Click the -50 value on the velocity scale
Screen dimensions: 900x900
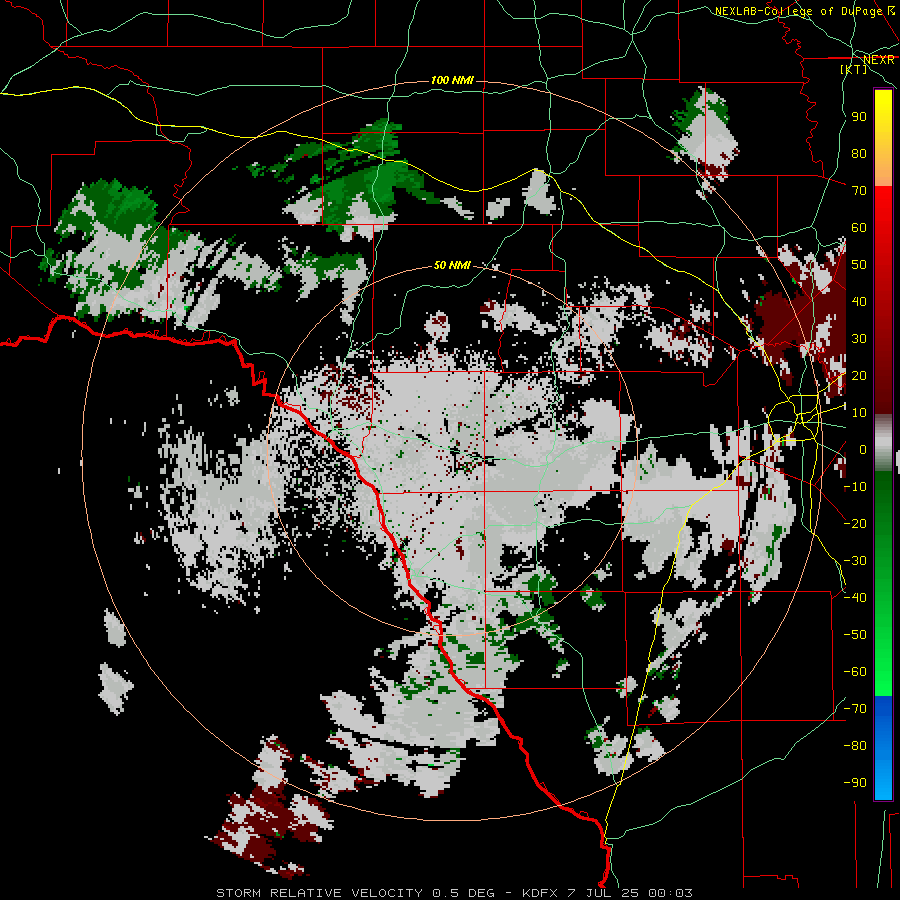point(855,635)
